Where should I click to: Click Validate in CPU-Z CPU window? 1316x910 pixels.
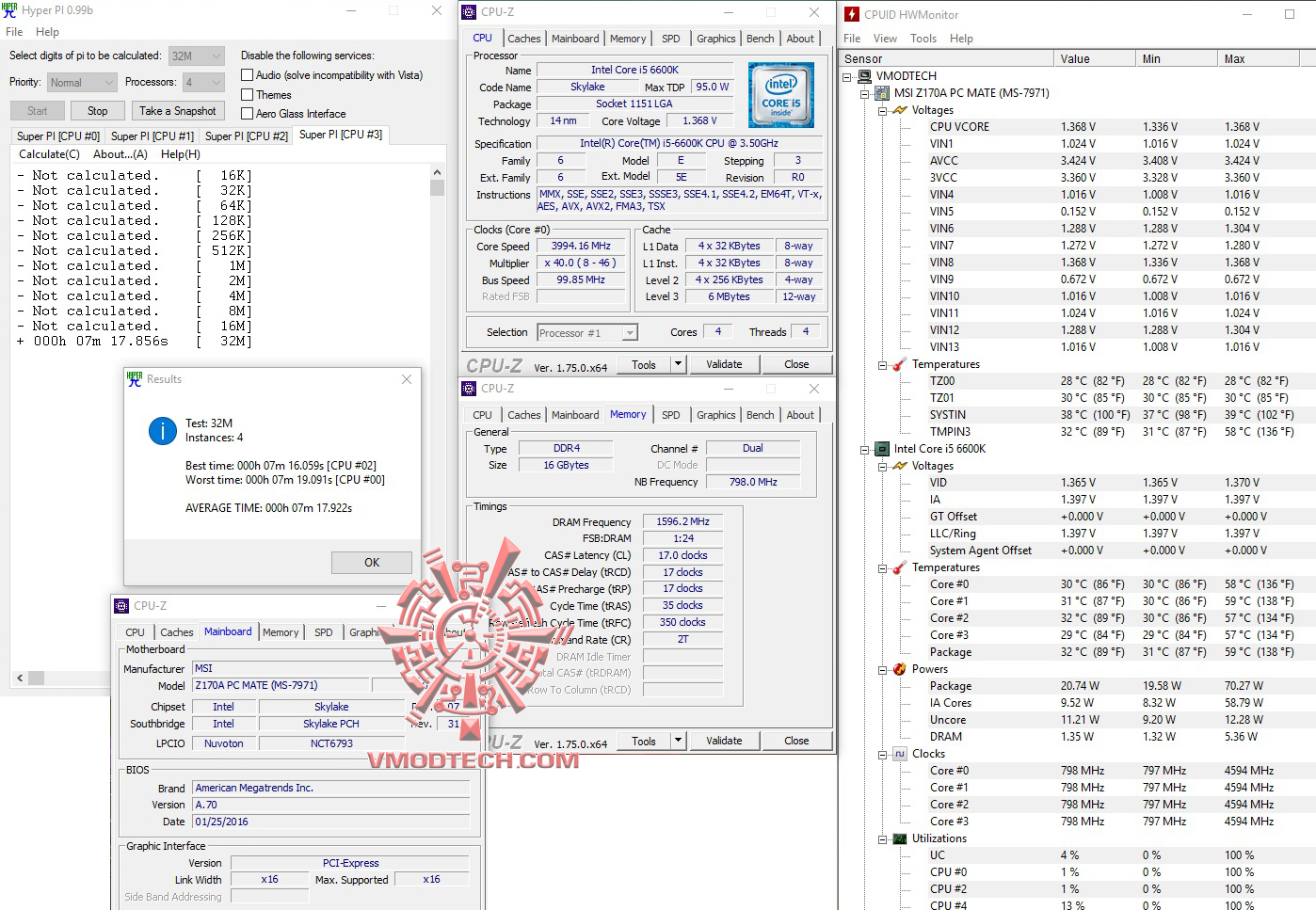click(724, 364)
